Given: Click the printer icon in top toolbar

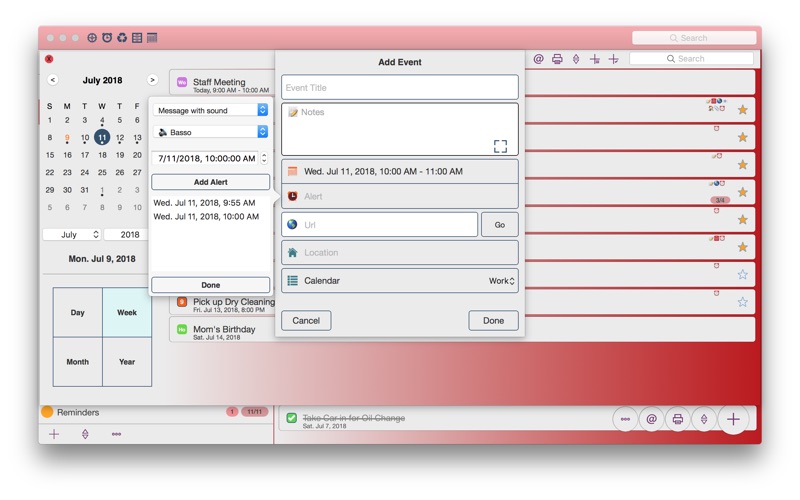Looking at the screenshot, I should 557,59.
